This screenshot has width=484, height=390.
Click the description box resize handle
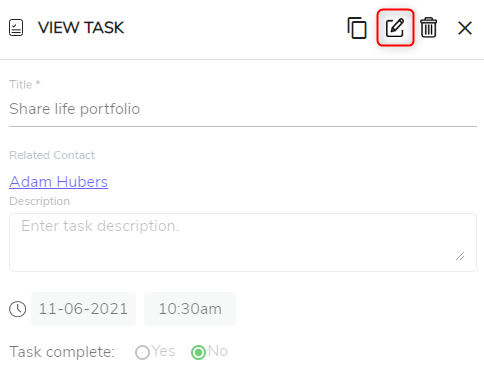[460, 256]
